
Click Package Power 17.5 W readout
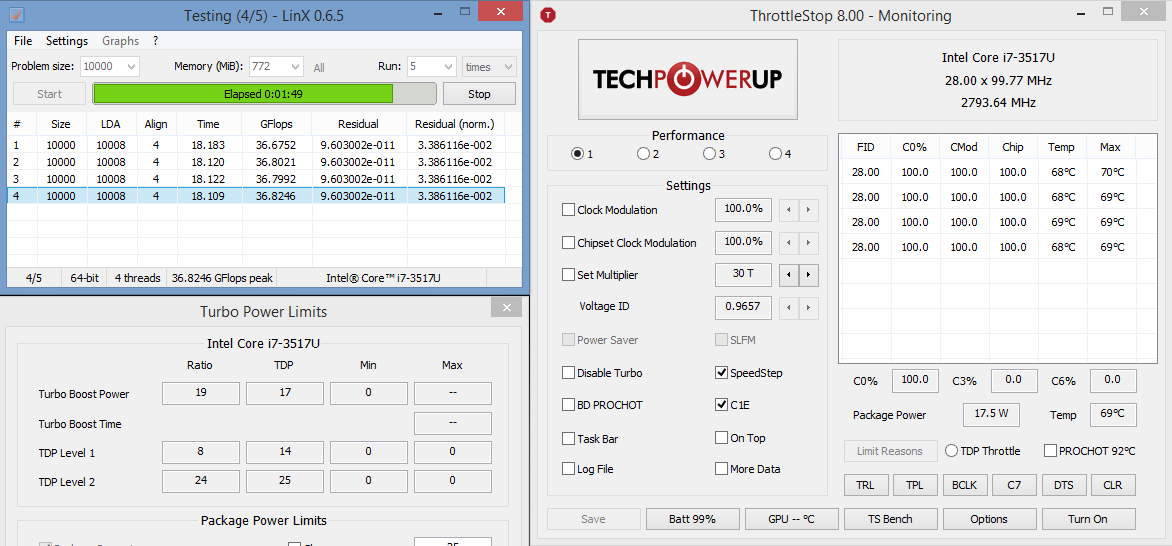point(991,415)
